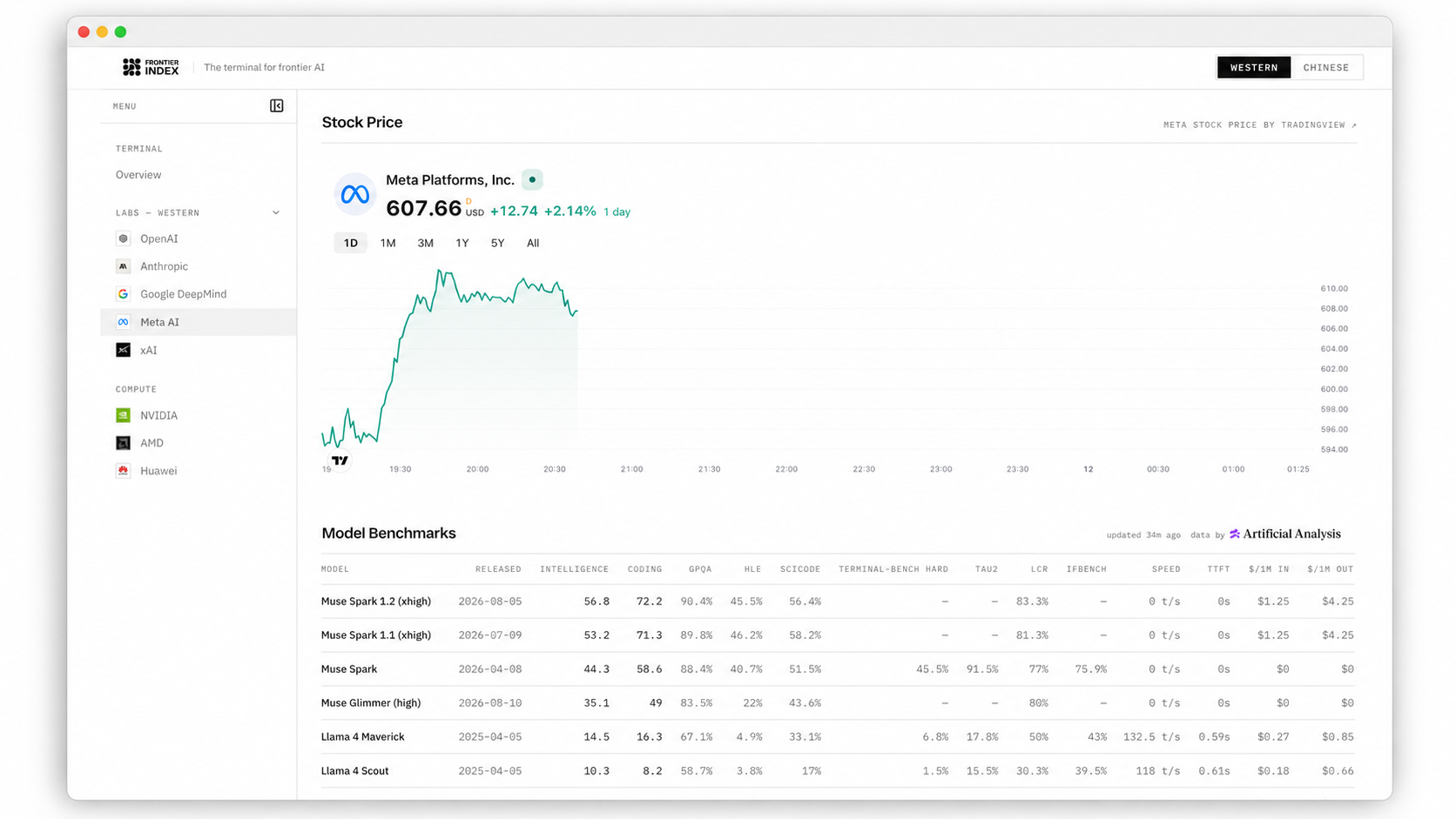Click the Google DeepMind logo icon
The image size is (1456, 819).
(x=123, y=294)
